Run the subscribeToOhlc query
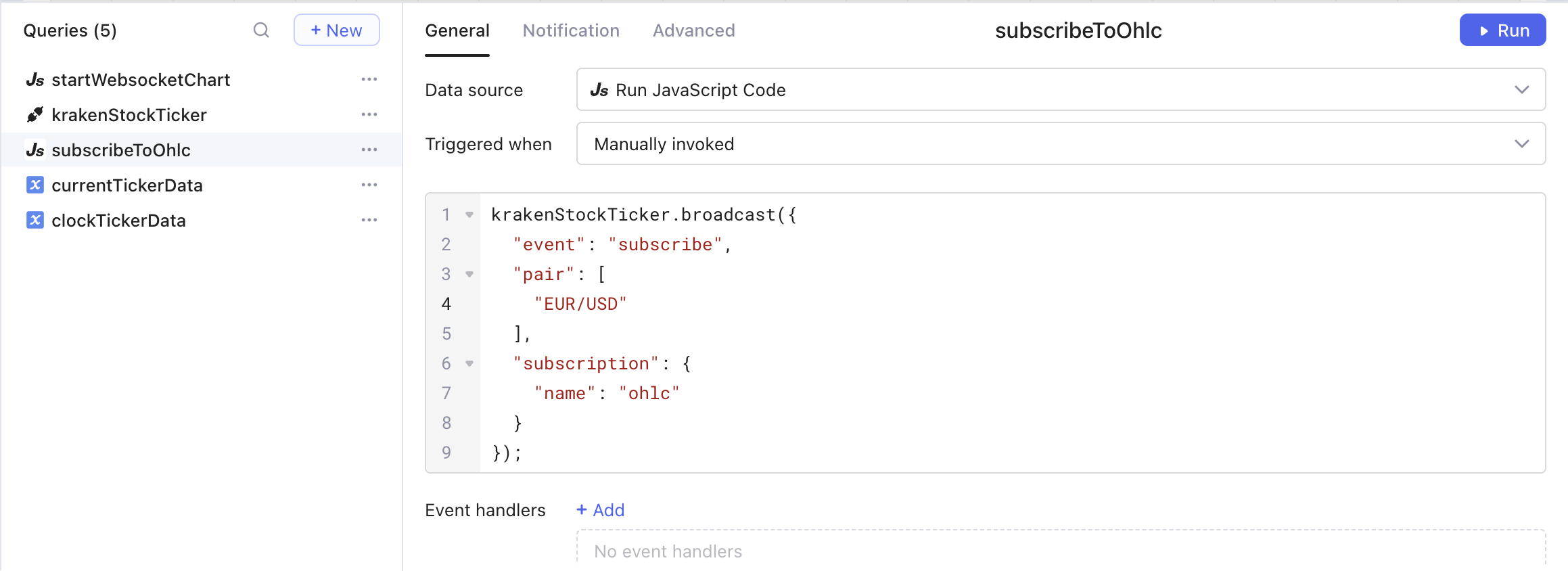The height and width of the screenshot is (571, 1568). pyautogui.click(x=1502, y=30)
